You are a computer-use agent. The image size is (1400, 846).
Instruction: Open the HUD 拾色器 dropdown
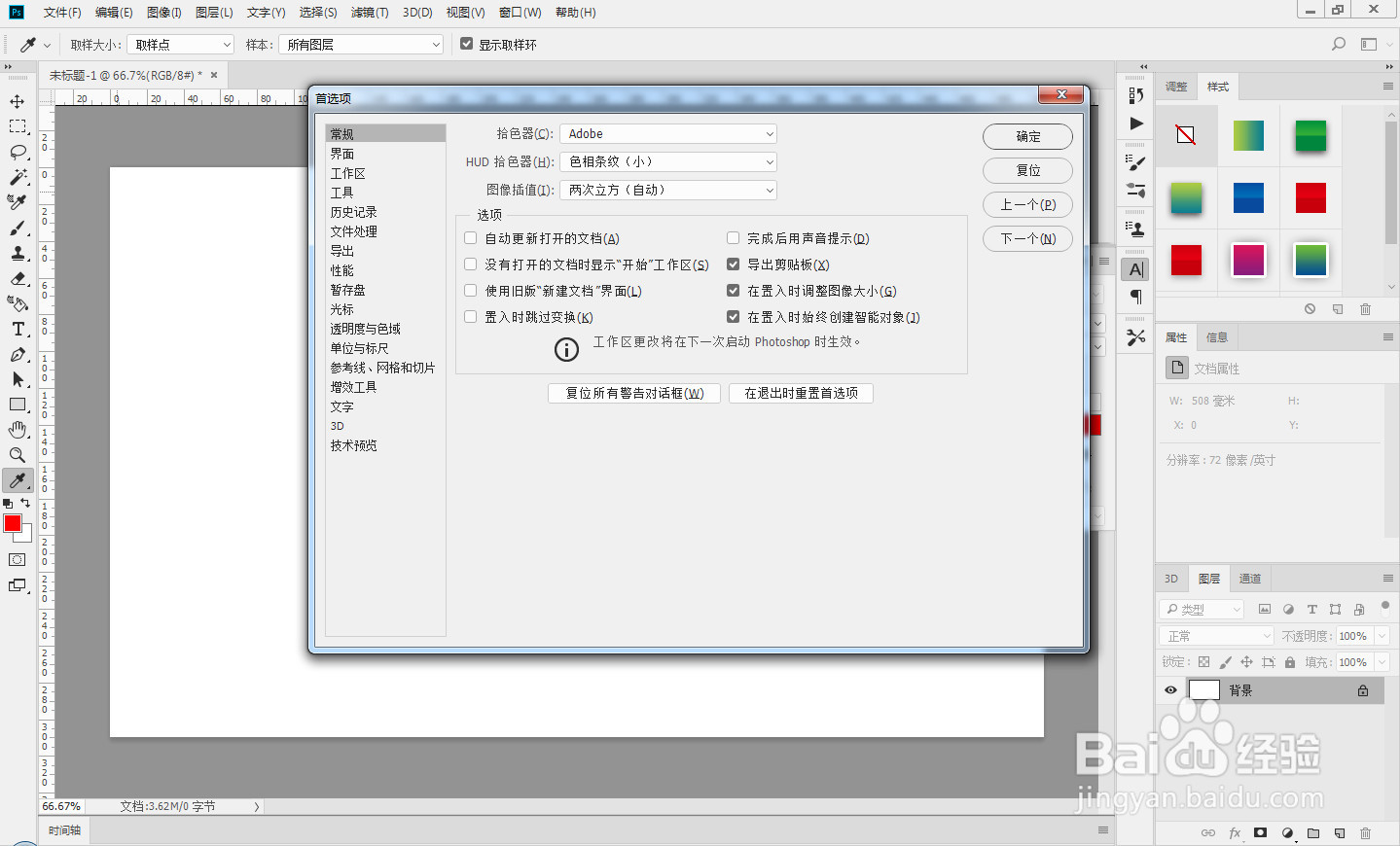pos(667,161)
